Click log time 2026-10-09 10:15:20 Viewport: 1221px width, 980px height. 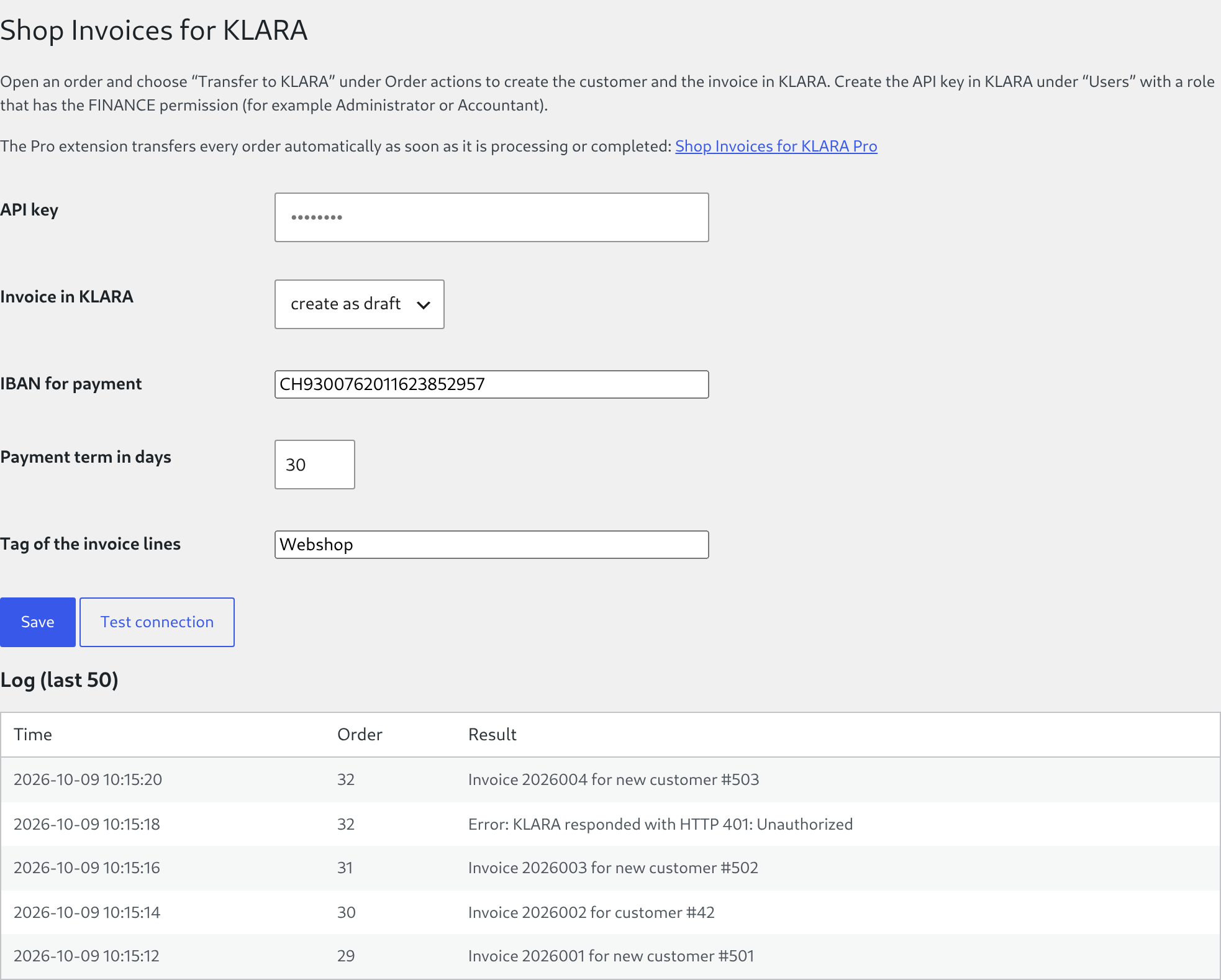[x=88, y=779]
